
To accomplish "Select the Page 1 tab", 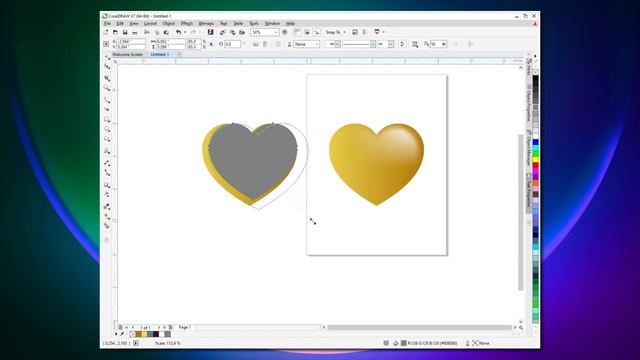I will point(184,327).
